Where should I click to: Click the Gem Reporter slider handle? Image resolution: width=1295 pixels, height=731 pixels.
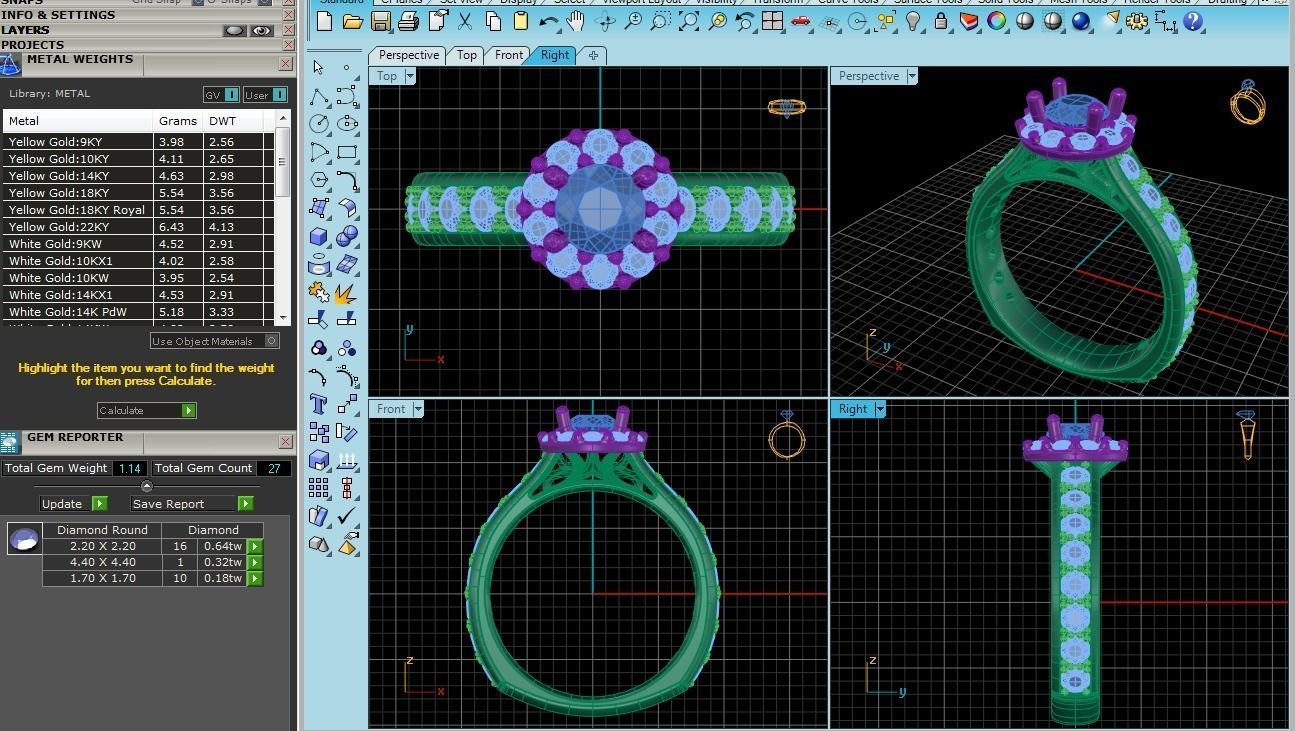[x=147, y=486]
